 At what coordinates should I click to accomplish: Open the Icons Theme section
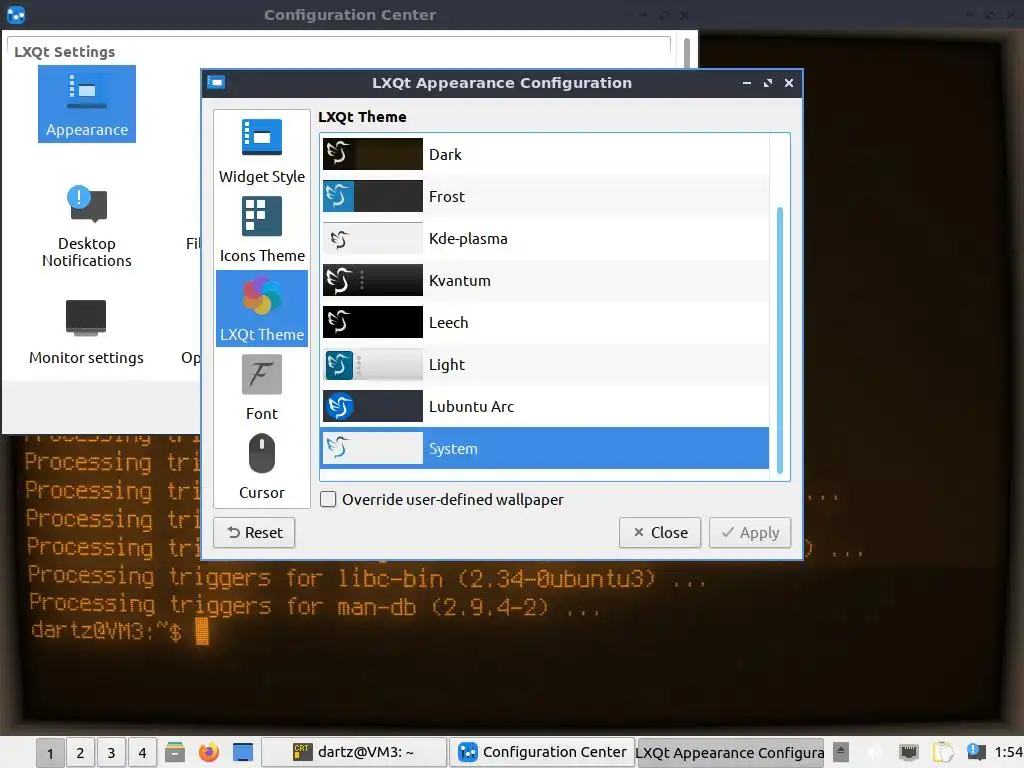pyautogui.click(x=262, y=230)
